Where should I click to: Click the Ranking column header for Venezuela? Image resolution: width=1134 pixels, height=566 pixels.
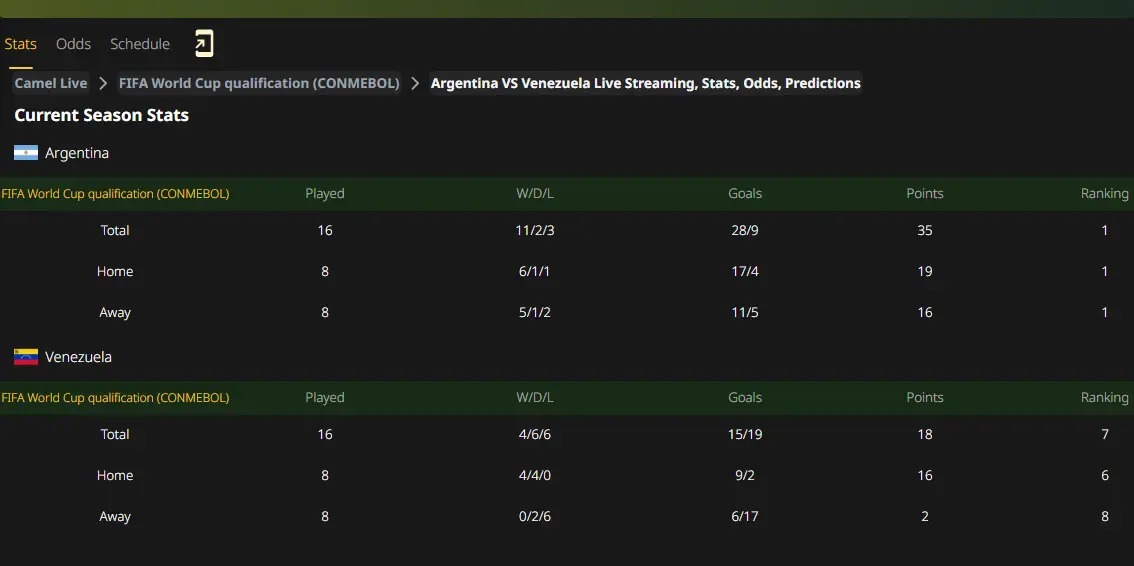tap(1104, 398)
